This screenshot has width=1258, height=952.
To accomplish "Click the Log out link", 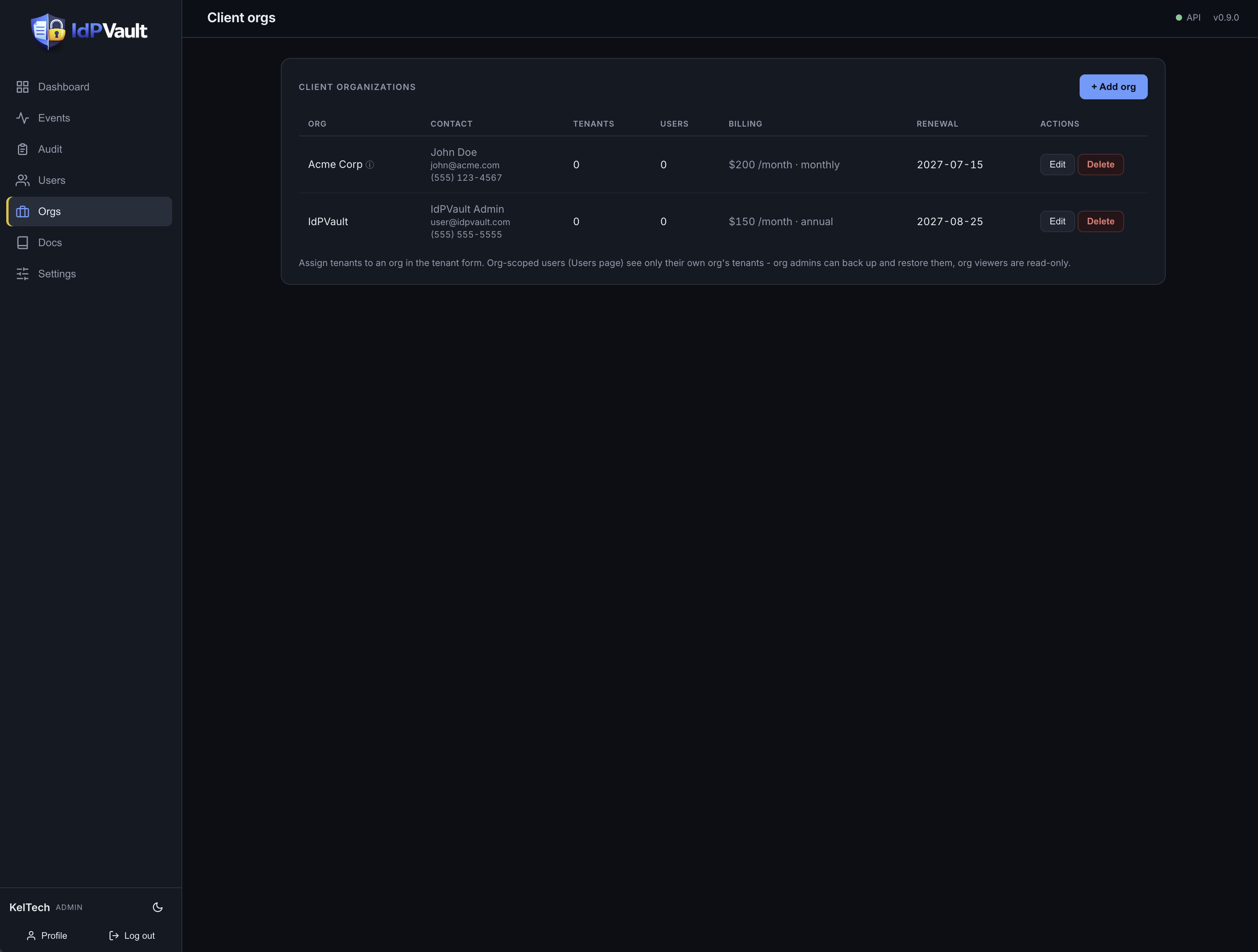I will coord(132,936).
